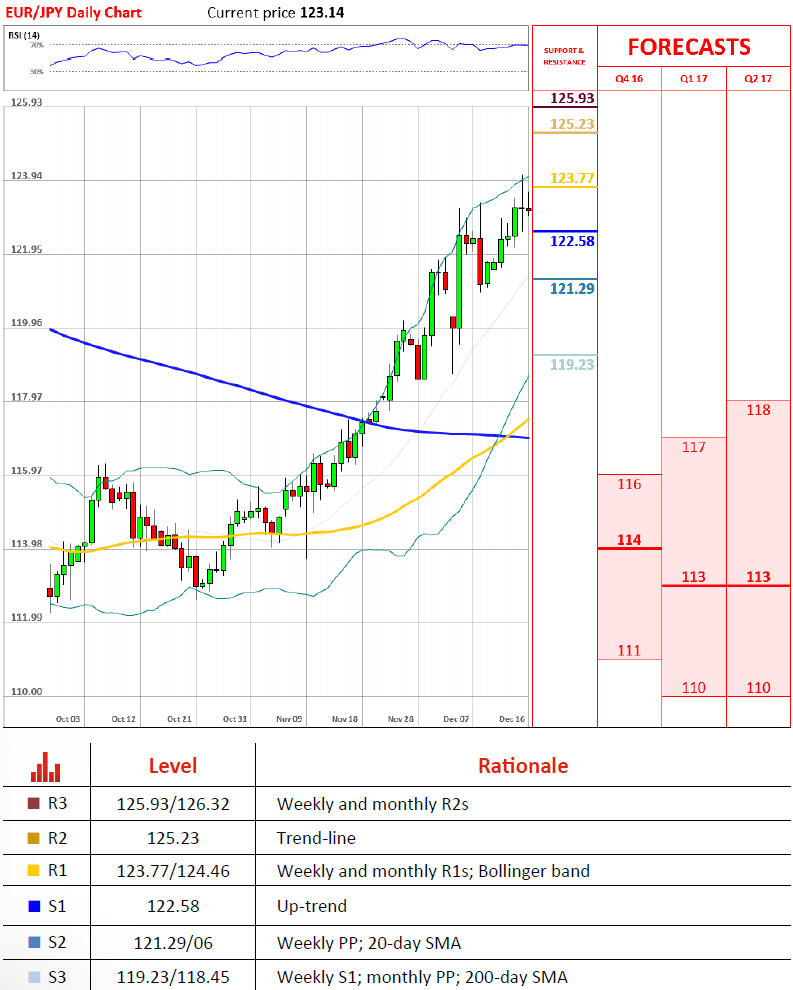Click the 119.96 price axis label

[27, 323]
